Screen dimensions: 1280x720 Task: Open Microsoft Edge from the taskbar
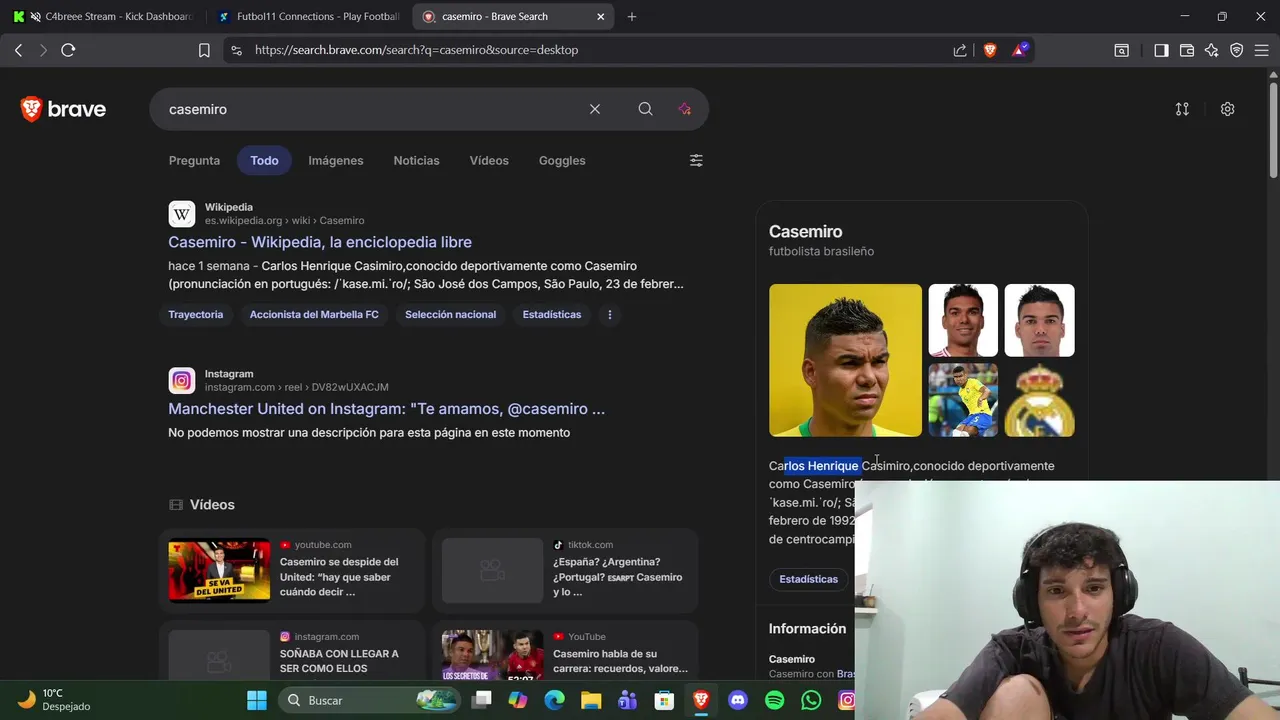click(x=554, y=700)
